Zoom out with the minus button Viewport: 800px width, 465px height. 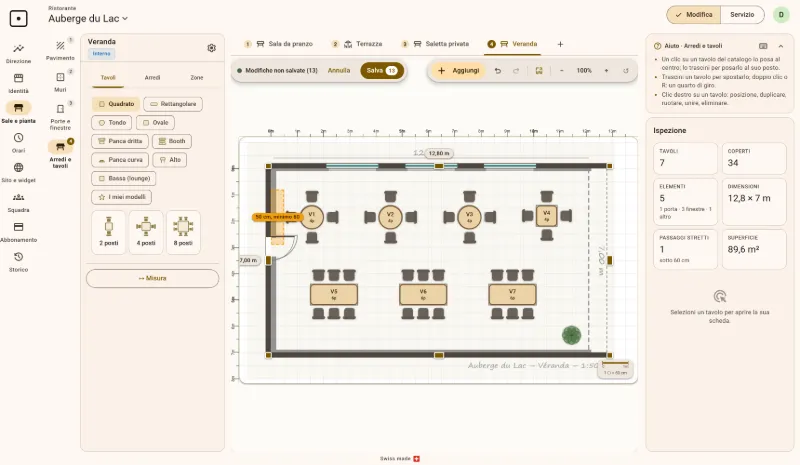coord(562,71)
